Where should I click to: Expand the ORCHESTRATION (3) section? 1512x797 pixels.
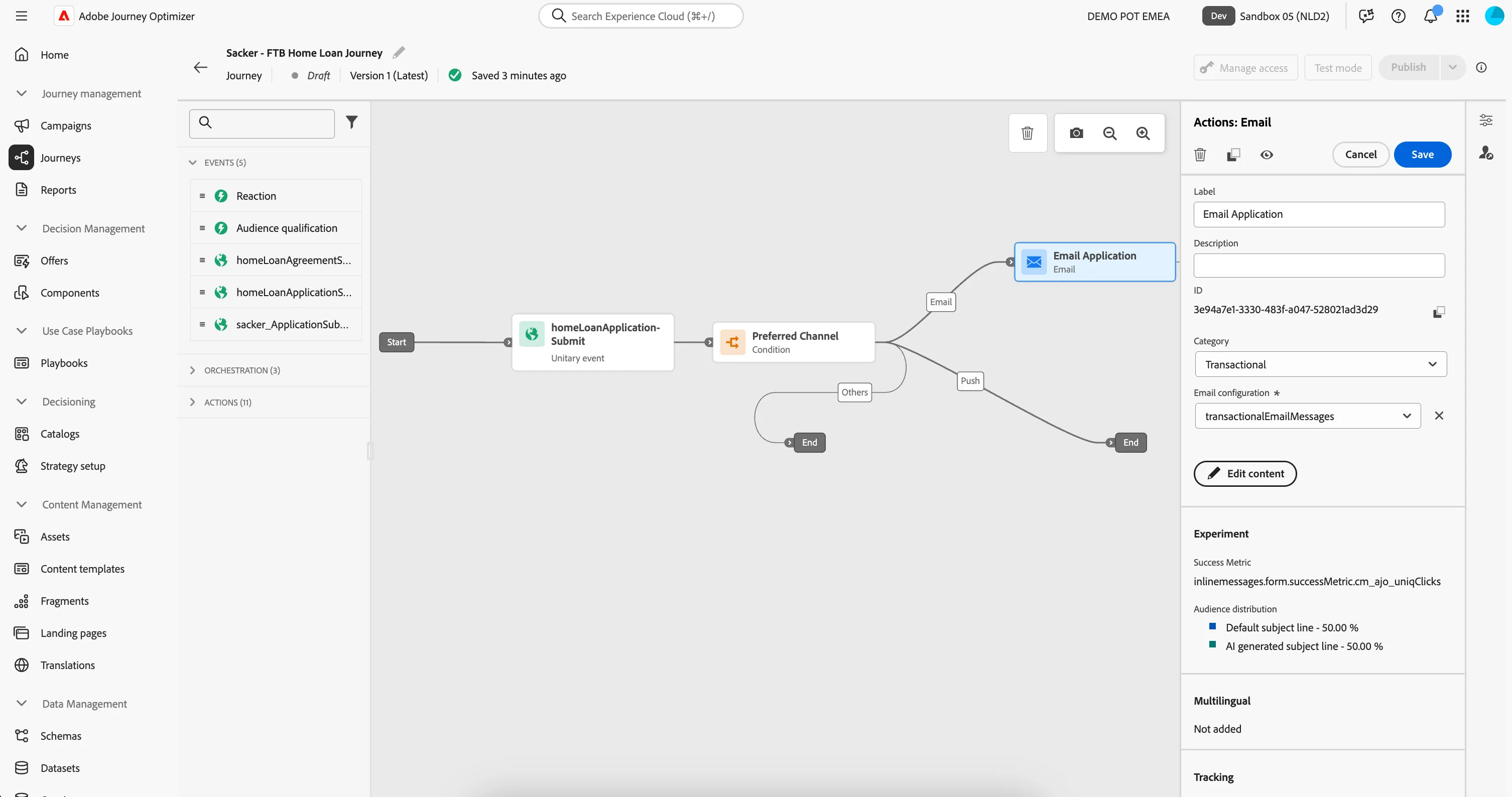(x=273, y=370)
